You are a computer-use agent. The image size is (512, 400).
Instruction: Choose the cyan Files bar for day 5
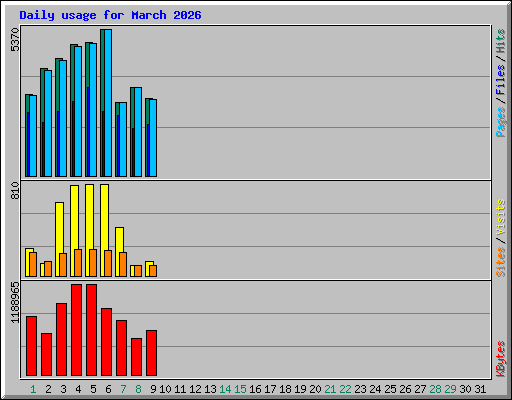tap(93, 110)
